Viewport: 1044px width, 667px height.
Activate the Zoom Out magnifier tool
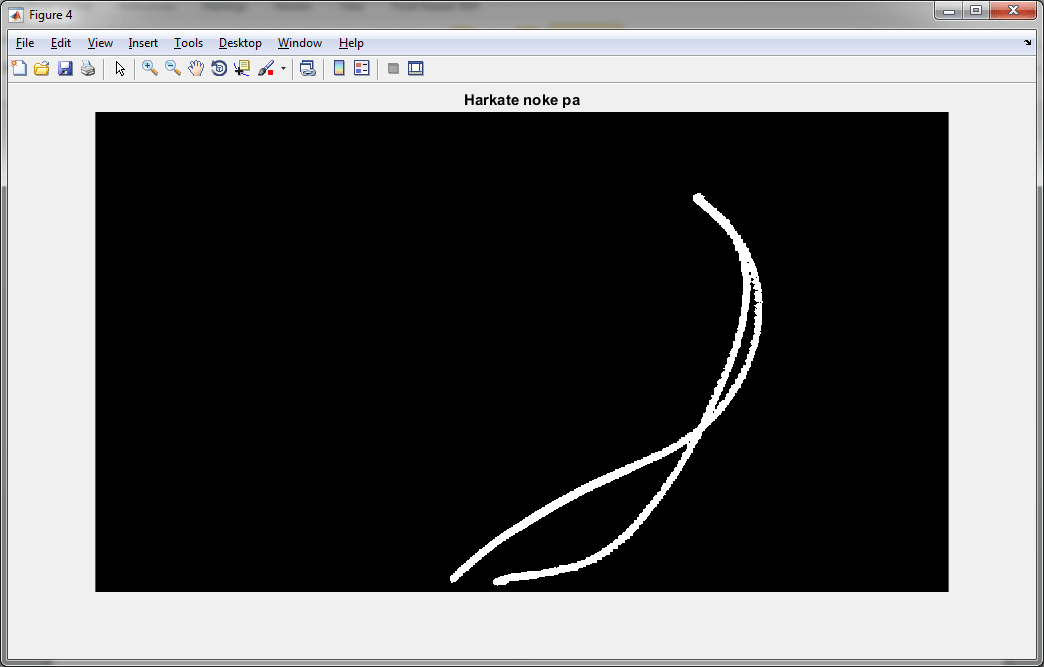[173, 68]
